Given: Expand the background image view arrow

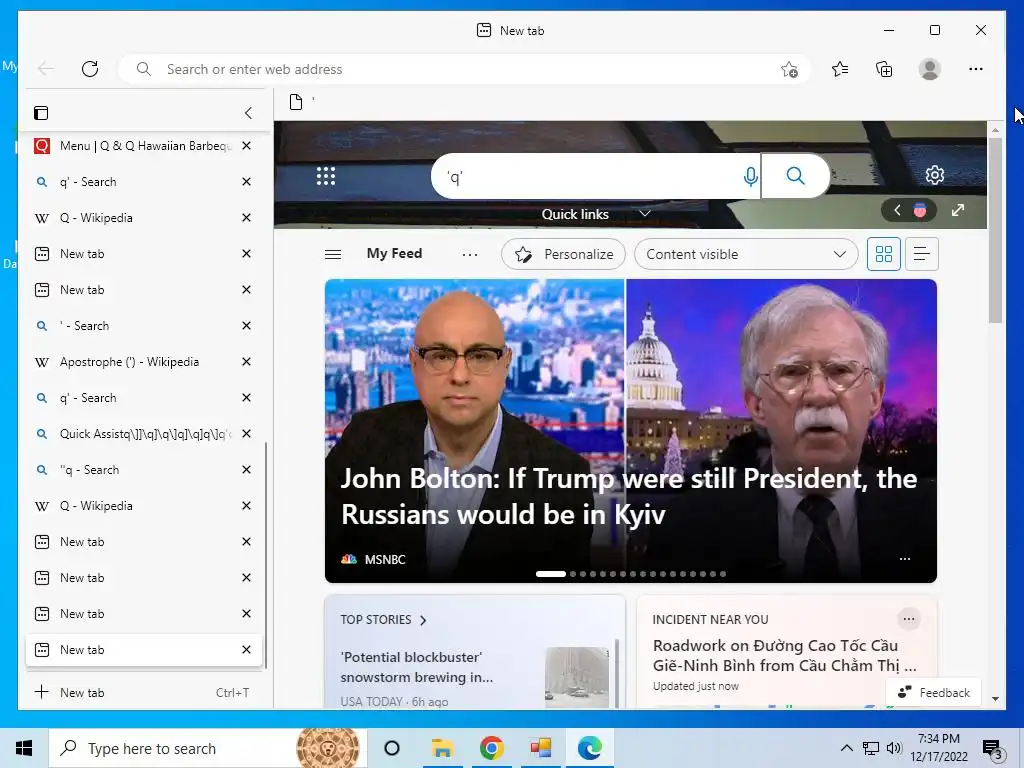Looking at the screenshot, I should tap(957, 210).
